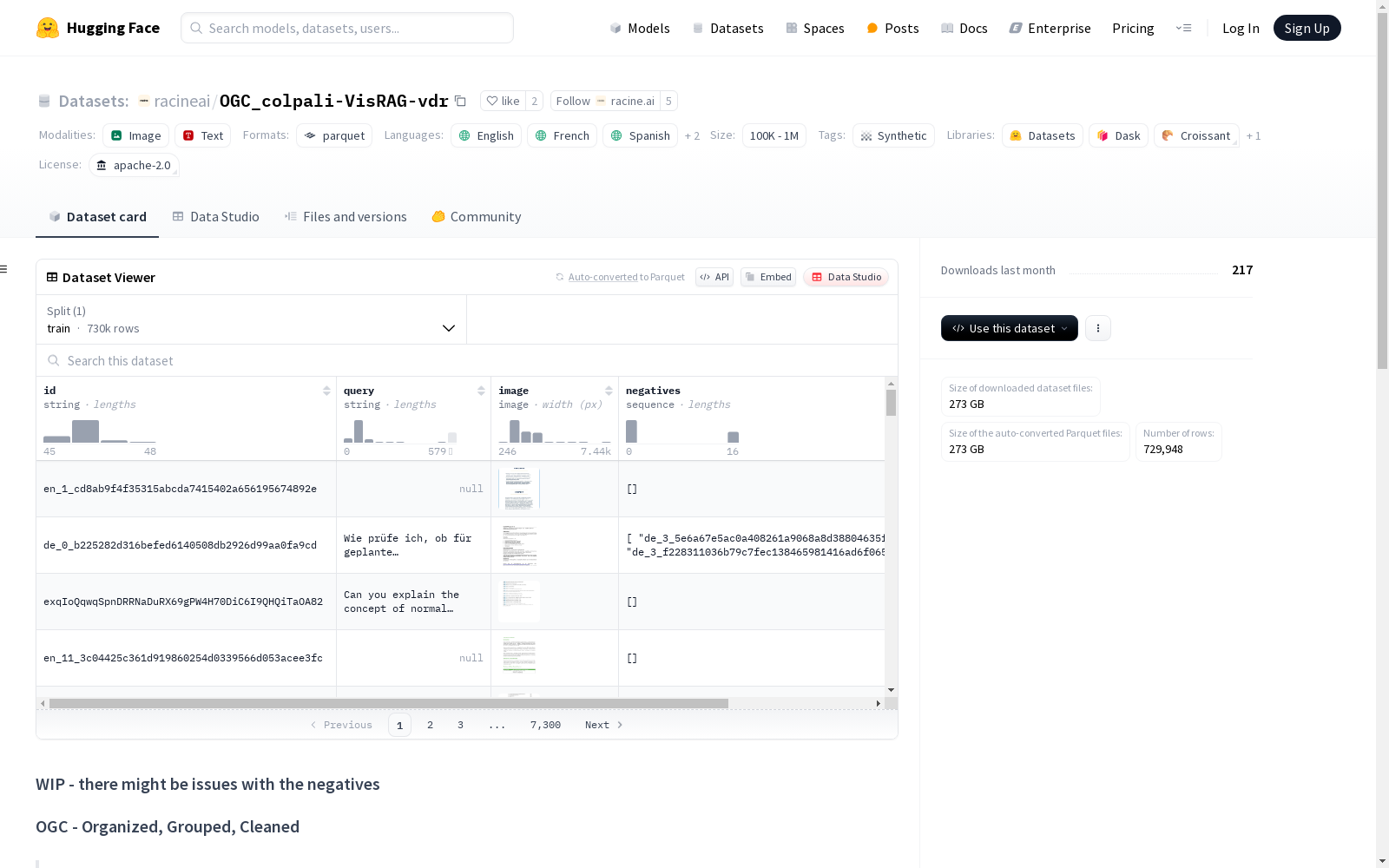Open more options beside Use this dataset
This screenshot has height=868, width=1389.
coord(1098,328)
